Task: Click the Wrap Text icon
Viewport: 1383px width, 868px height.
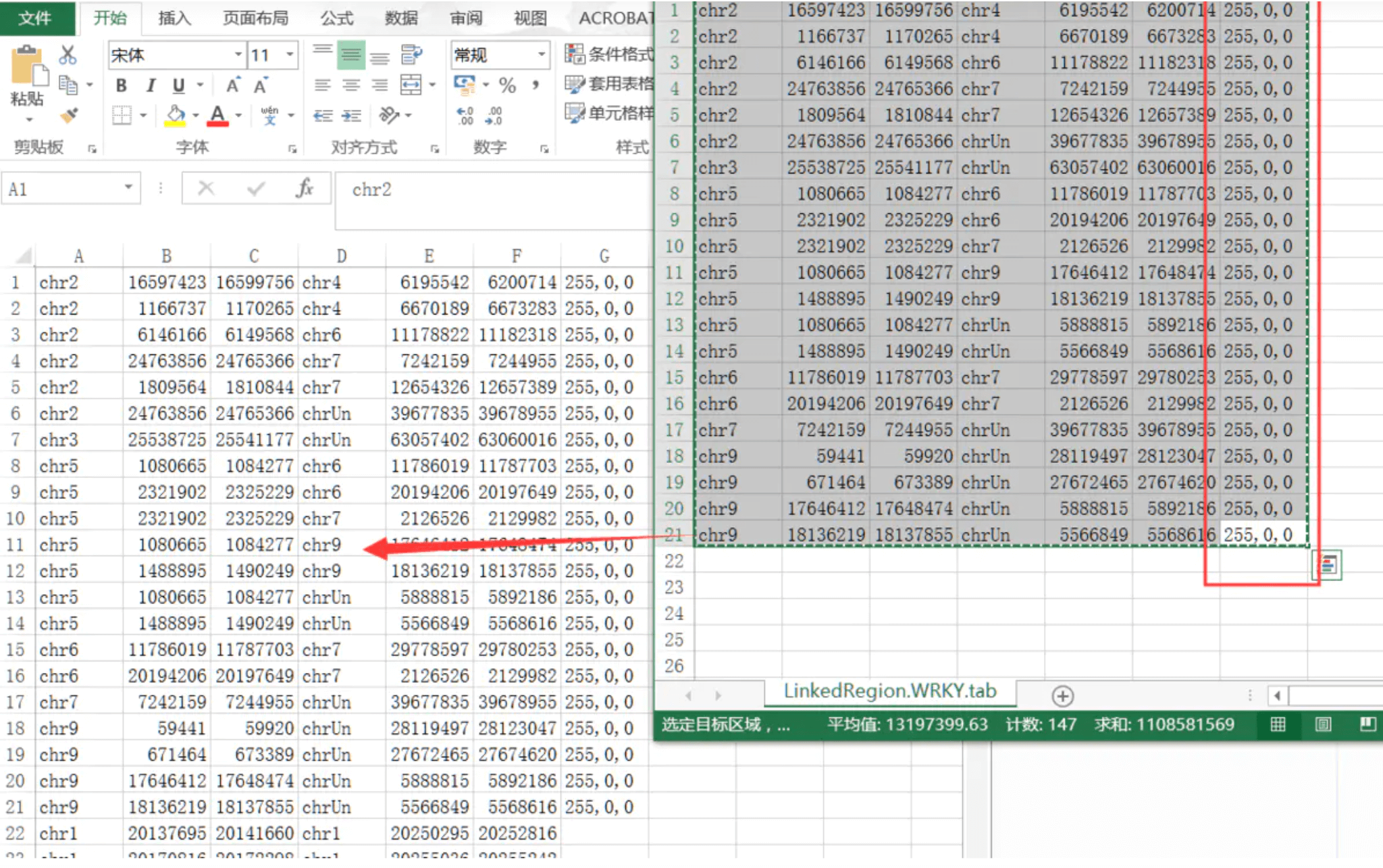Action: 411,55
